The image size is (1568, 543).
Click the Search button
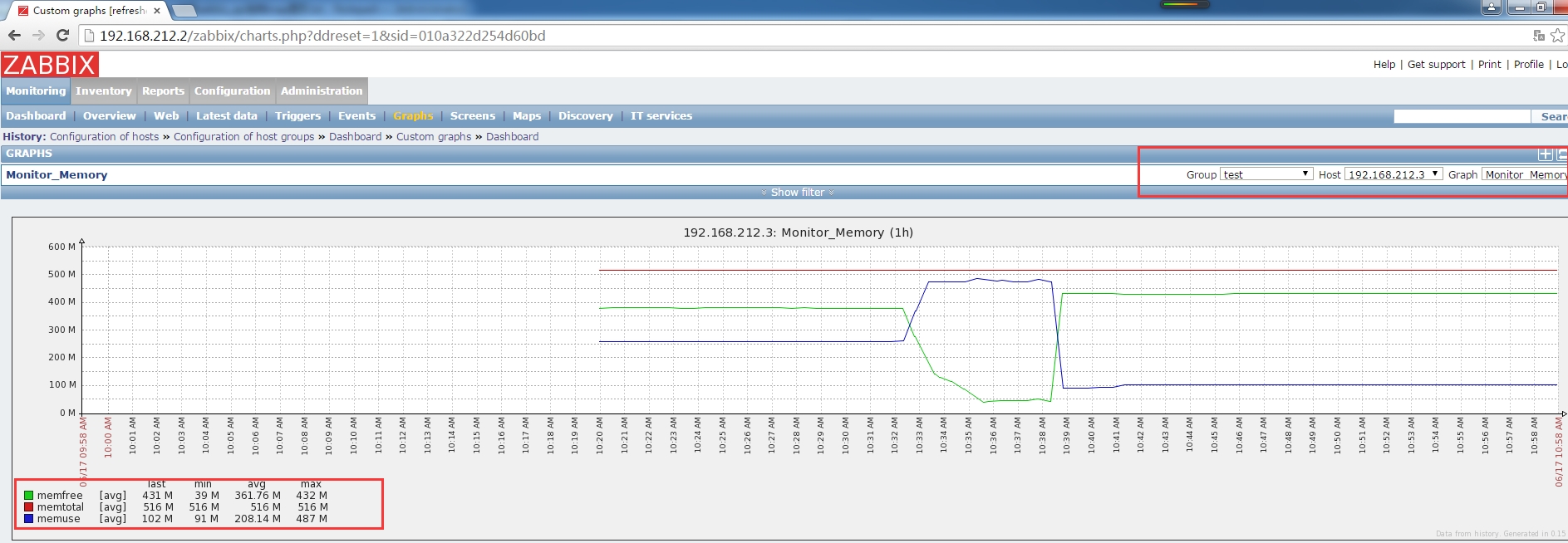(1551, 116)
